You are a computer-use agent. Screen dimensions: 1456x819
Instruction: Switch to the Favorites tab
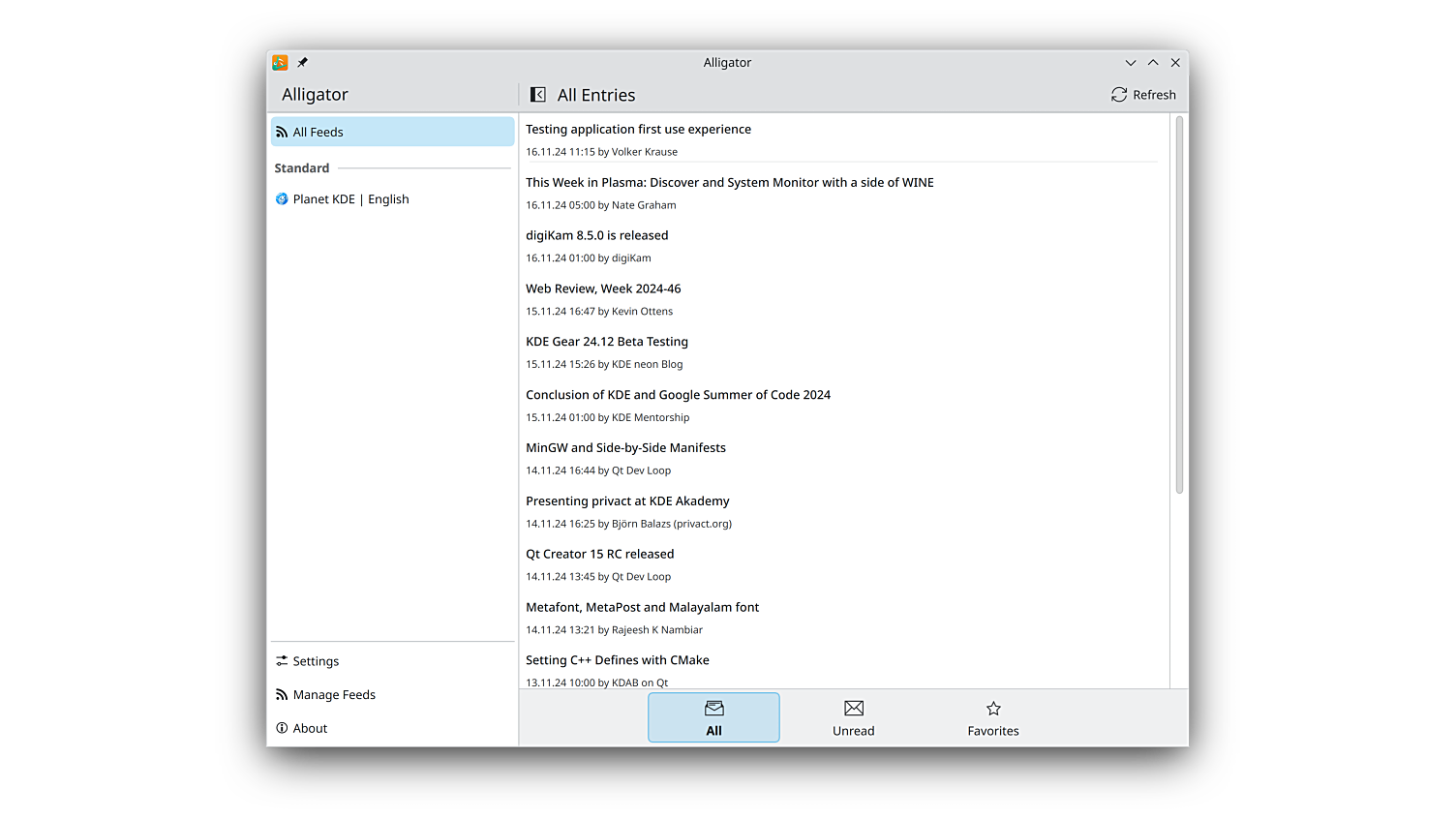pos(992,718)
